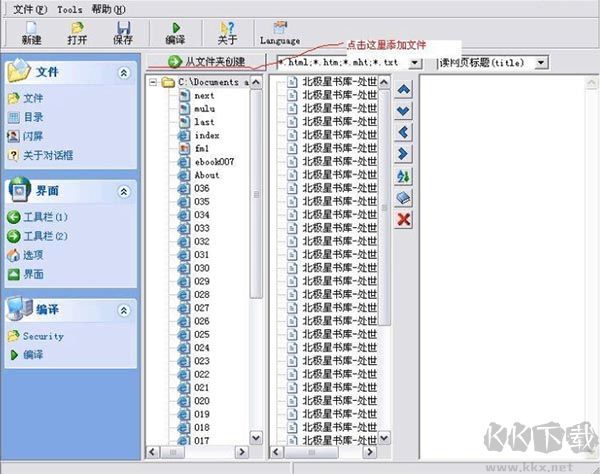Collapse the 文件 sidebar panel
This screenshot has width=600, height=474.
point(123,73)
